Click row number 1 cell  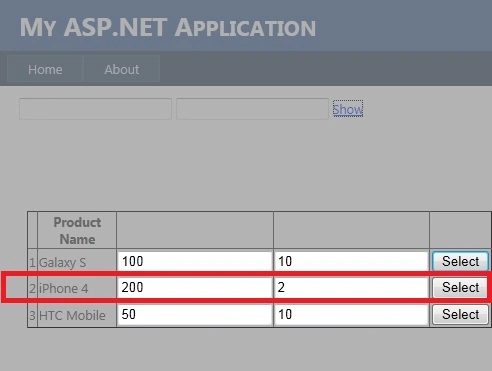[x=32, y=262]
